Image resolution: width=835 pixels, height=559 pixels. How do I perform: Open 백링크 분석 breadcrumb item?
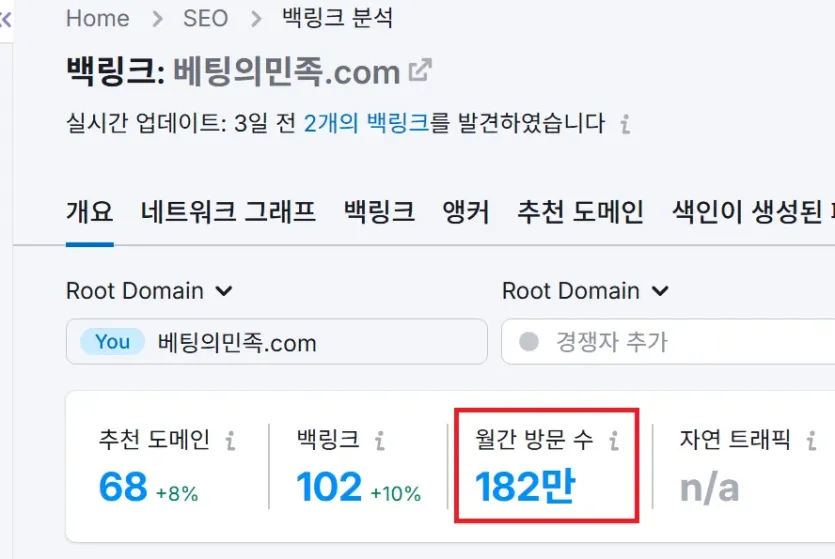pyautogui.click(x=338, y=19)
